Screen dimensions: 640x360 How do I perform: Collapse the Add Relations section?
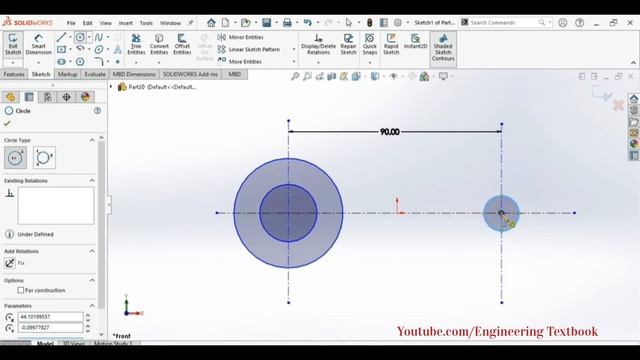(x=92, y=251)
